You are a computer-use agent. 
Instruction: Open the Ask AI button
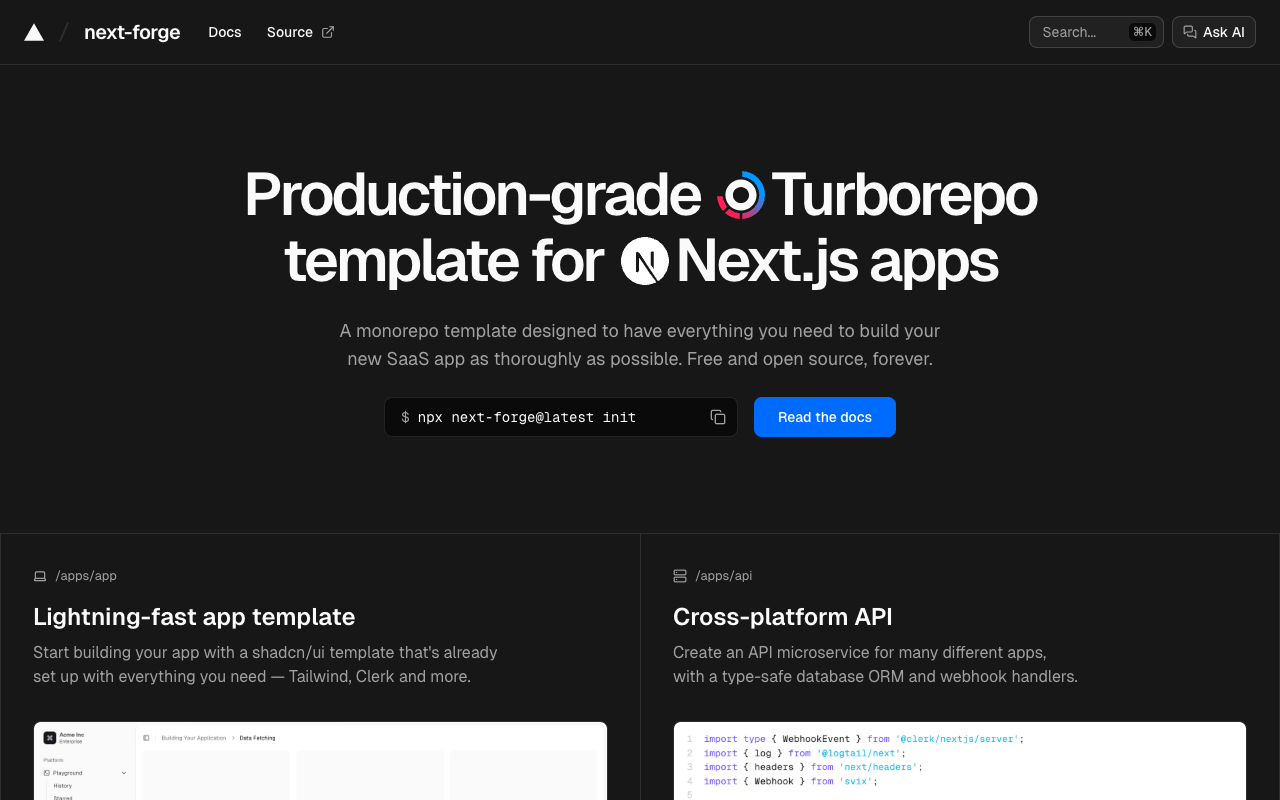click(x=1213, y=32)
